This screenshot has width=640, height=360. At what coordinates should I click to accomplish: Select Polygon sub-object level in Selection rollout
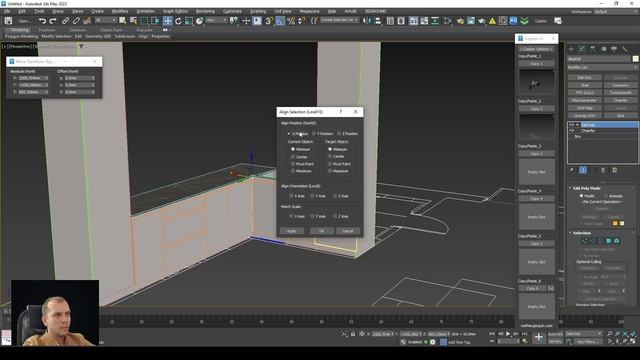pyautogui.click(x=609, y=241)
